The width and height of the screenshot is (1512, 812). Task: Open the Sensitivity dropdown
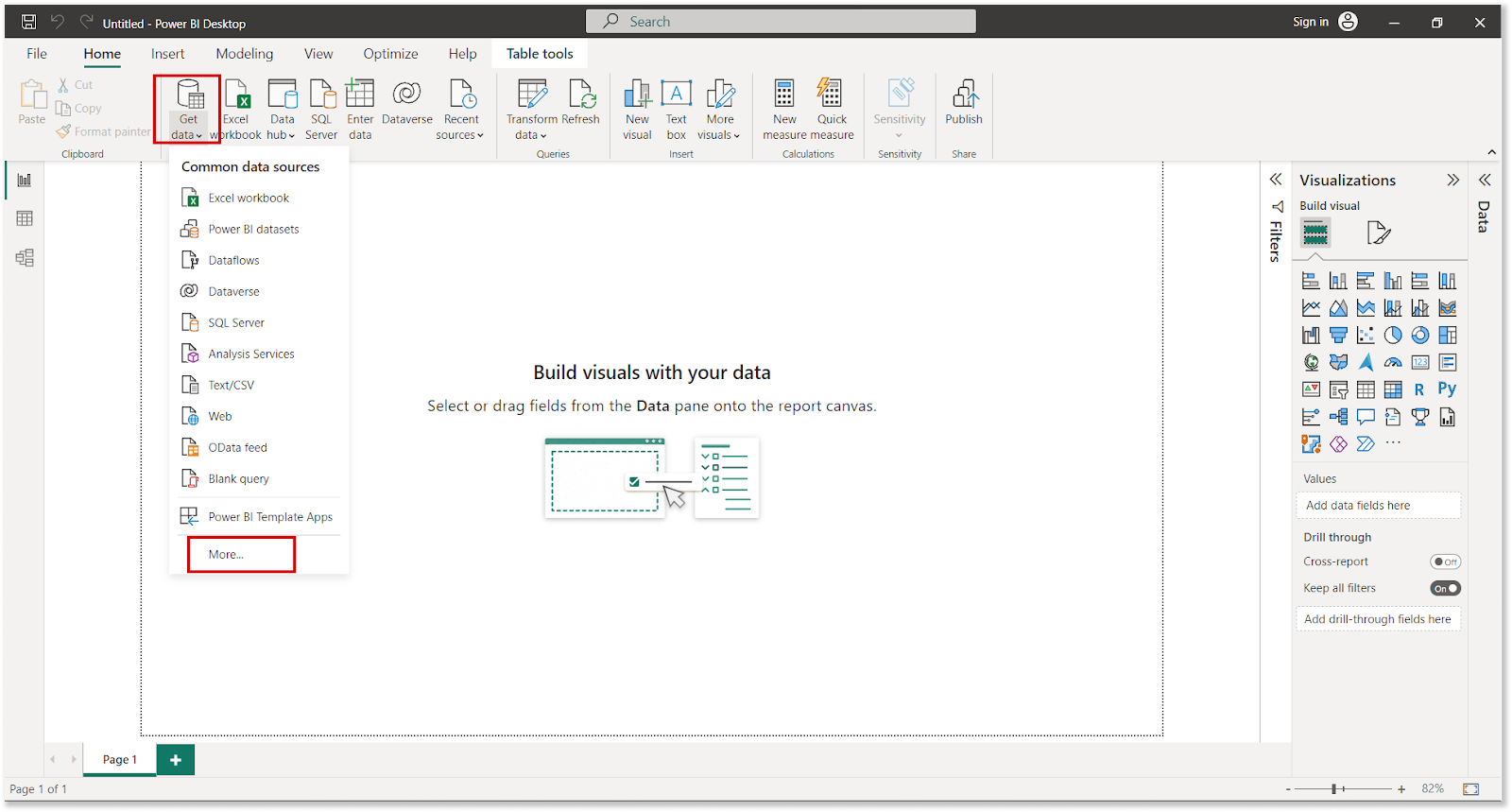(900, 110)
